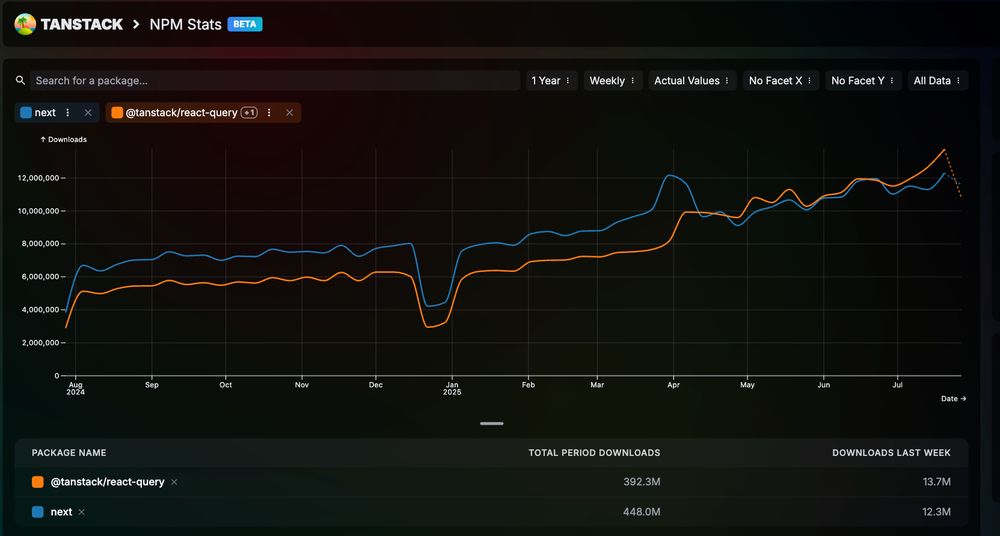
Task: Click the Apr x-axis tick label
Action: [673, 385]
